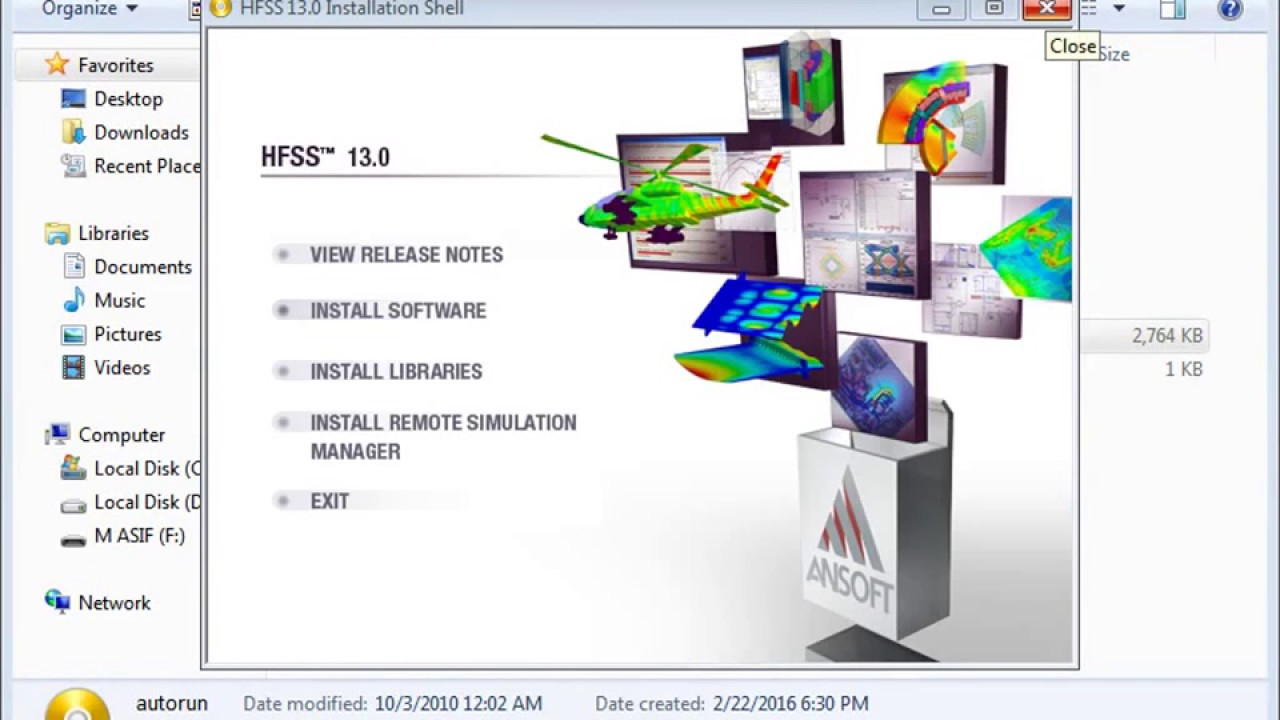The height and width of the screenshot is (720, 1280).
Task: Toggle the Explorer preview pane icon
Action: [x=1172, y=9]
